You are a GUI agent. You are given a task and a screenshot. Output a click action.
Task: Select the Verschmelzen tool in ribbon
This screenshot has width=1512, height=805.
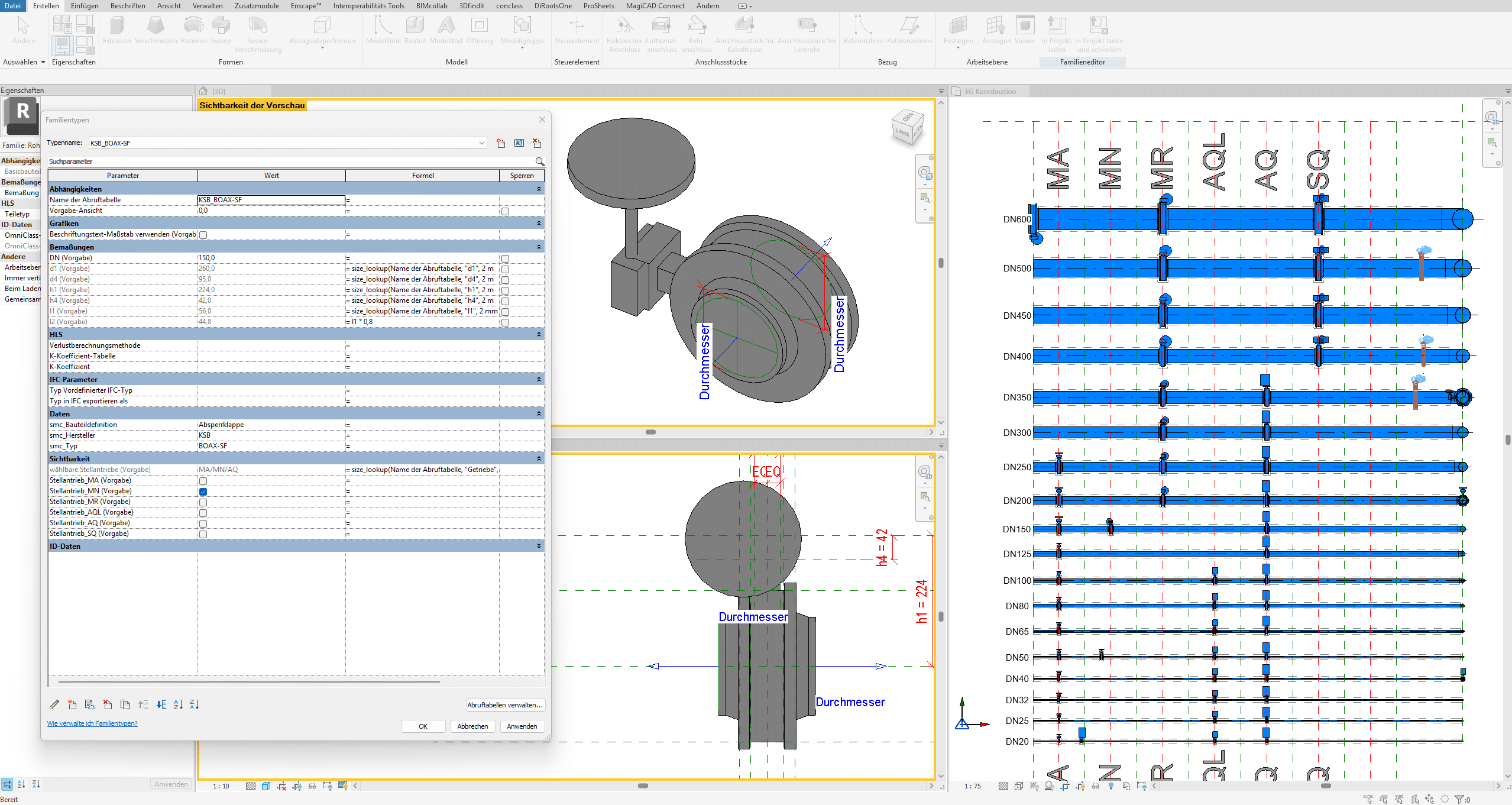[x=156, y=30]
